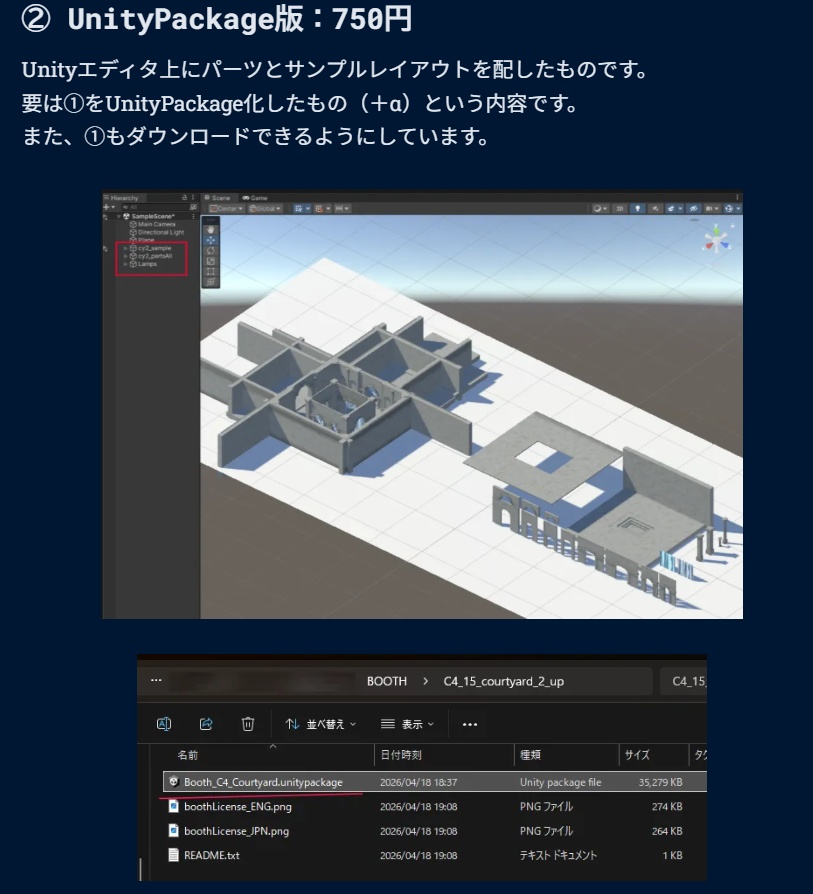This screenshot has height=894, width=813.
Task: Select the Hand tool at the toolbar top
Action: tap(211, 229)
